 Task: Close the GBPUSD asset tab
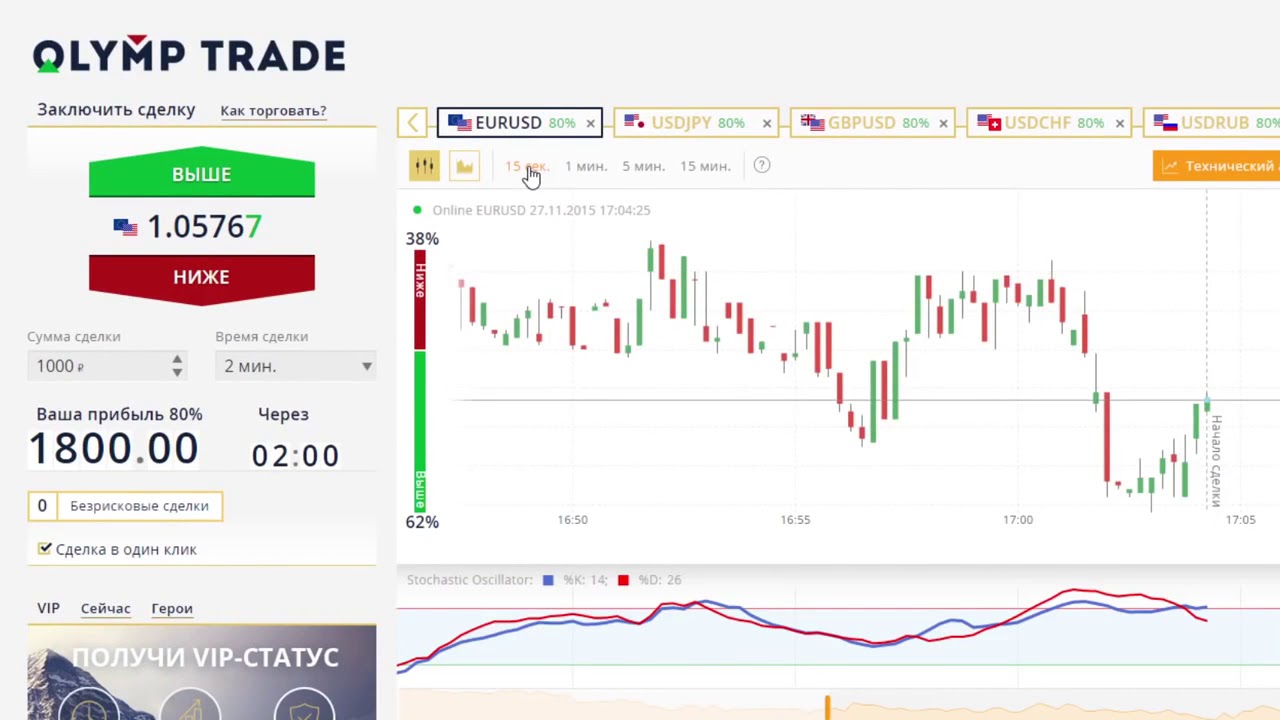pyautogui.click(x=943, y=123)
